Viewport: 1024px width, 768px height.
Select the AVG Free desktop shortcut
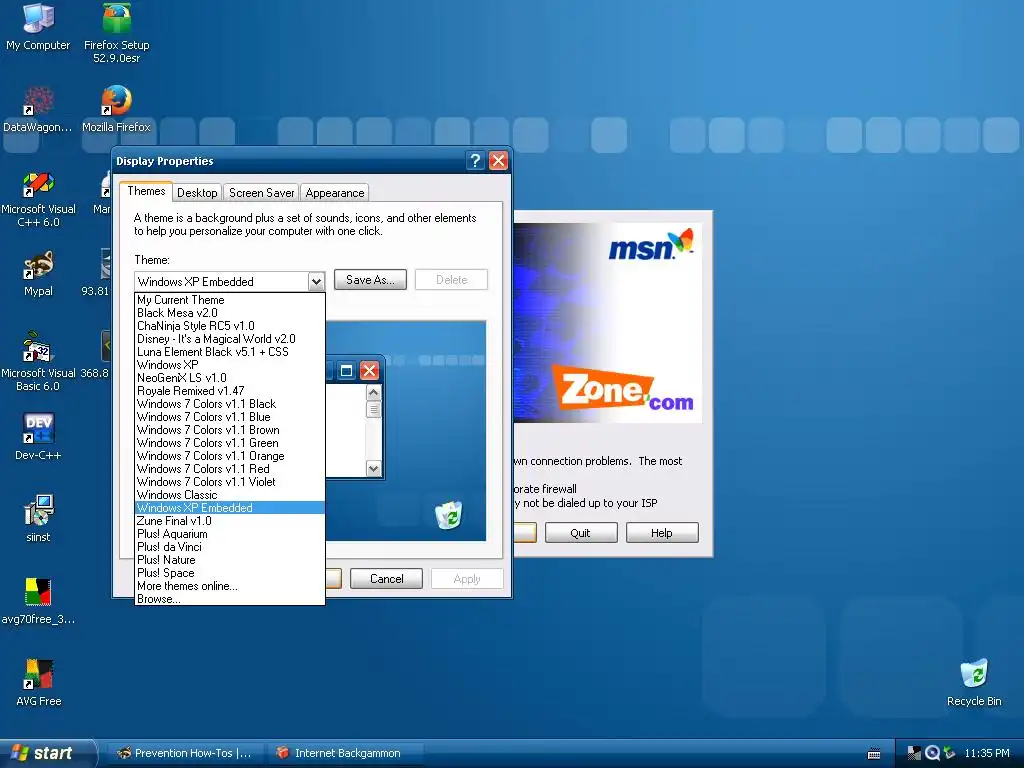point(38,682)
